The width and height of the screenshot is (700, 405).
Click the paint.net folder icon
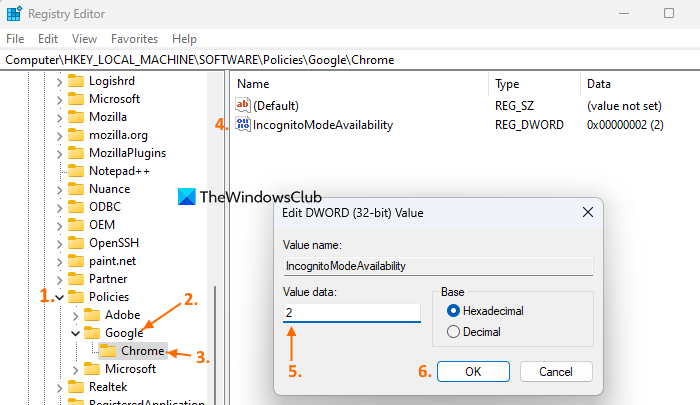pyautogui.click(x=76, y=261)
